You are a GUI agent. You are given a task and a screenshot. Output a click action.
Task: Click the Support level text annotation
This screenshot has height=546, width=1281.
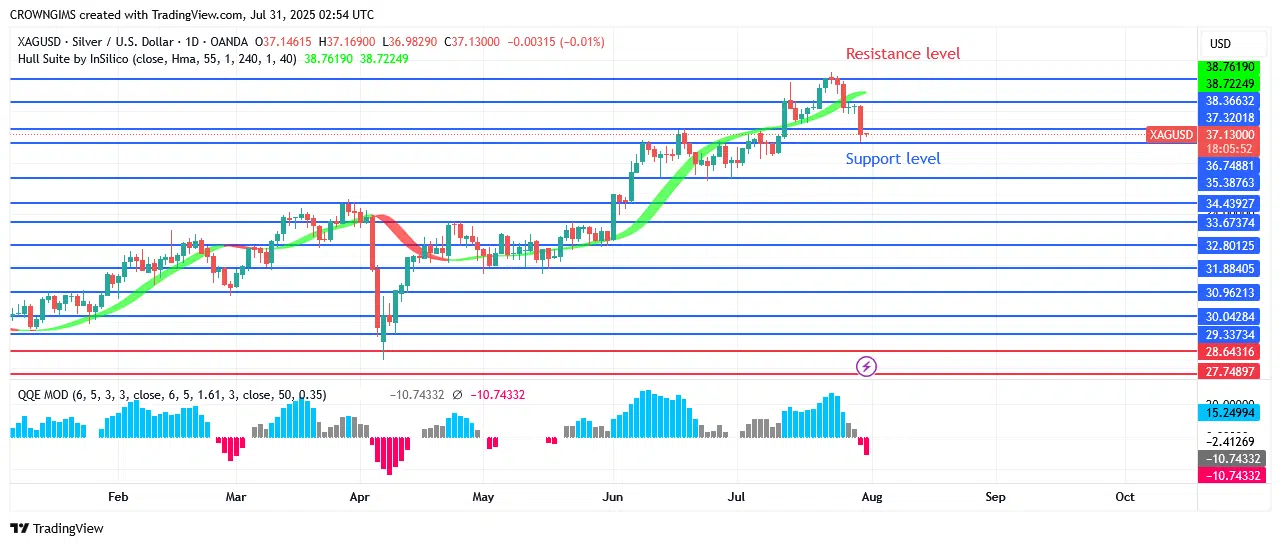[x=892, y=159]
